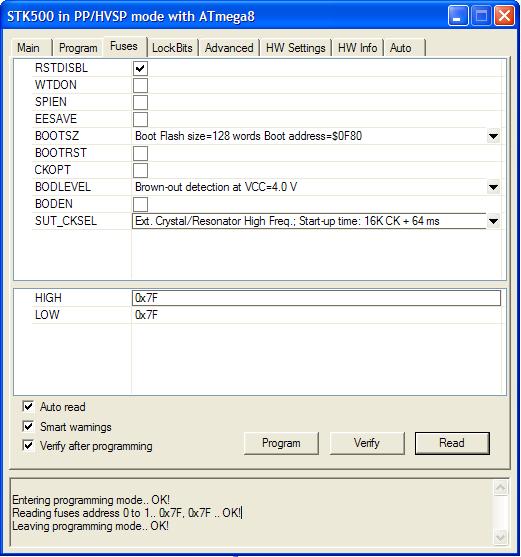Check the EESAVE fuse box

point(140,119)
